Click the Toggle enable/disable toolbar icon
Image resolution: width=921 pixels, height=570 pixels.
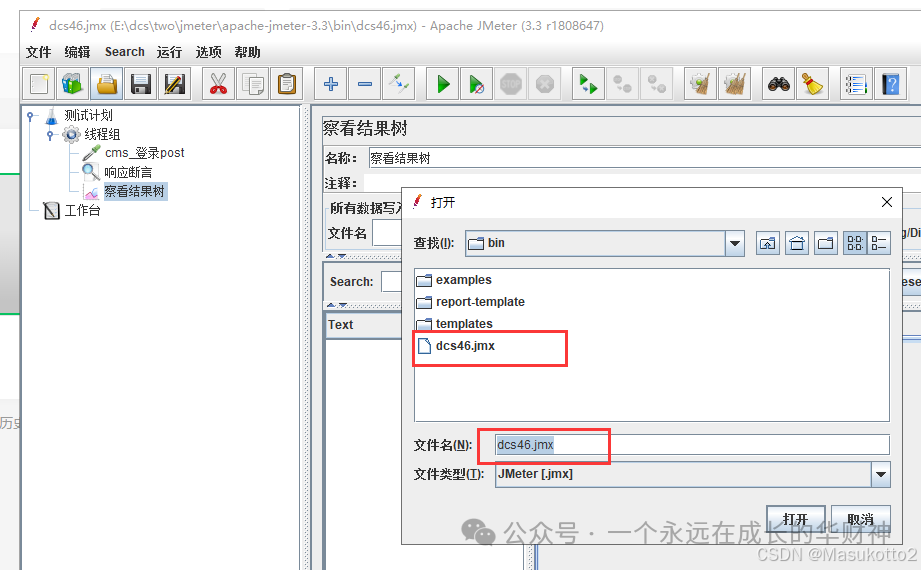pyautogui.click(x=399, y=84)
